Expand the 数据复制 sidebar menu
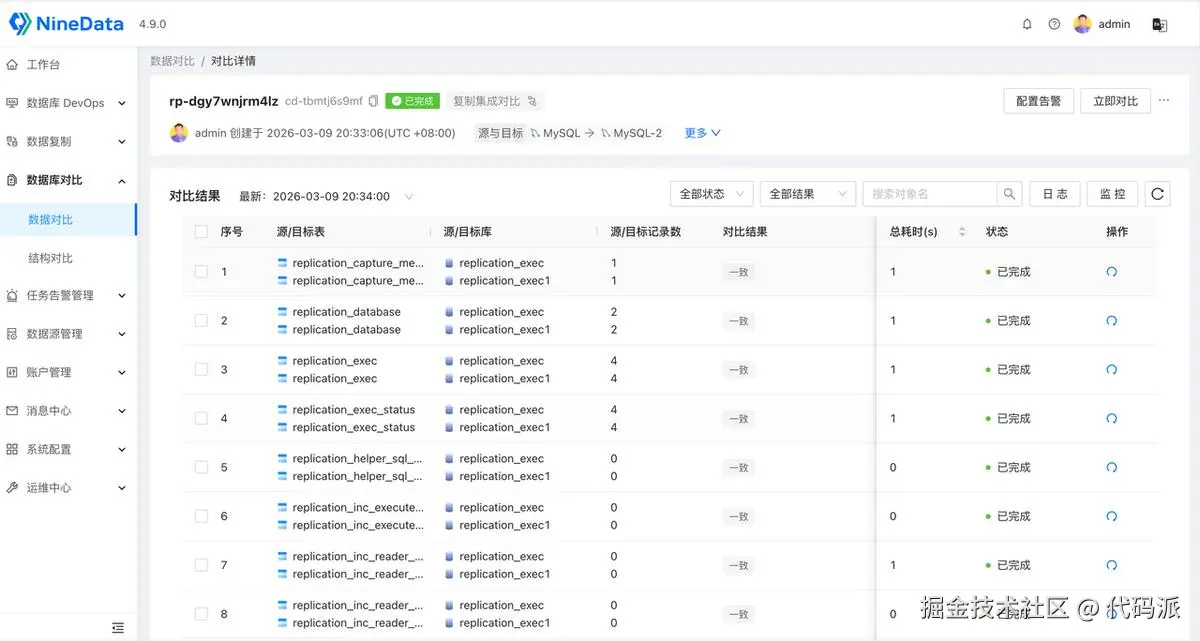 [67, 142]
